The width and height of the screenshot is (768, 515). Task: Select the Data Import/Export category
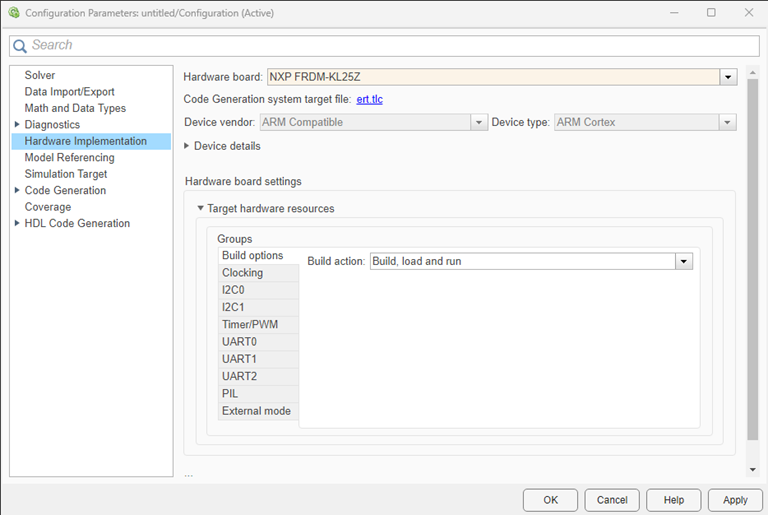tap(69, 92)
